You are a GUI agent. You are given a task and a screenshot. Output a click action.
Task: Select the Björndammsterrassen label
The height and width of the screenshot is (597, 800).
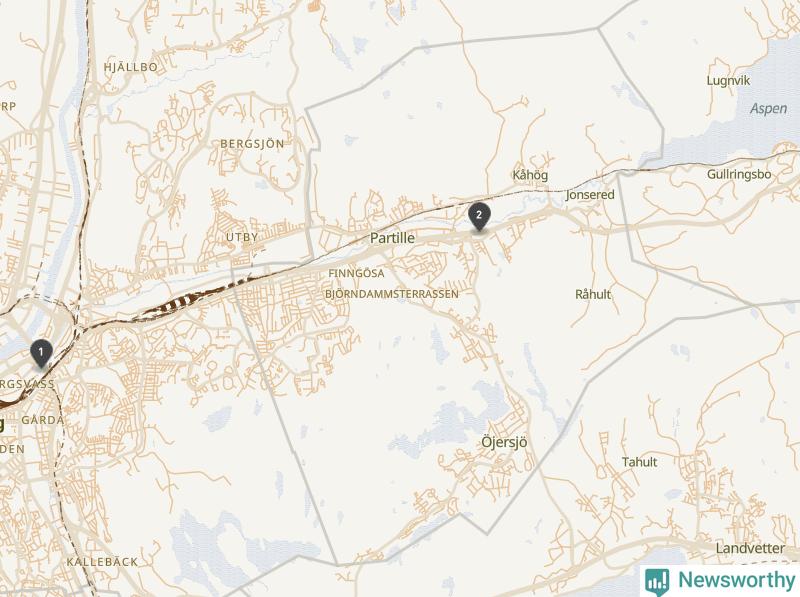click(392, 294)
